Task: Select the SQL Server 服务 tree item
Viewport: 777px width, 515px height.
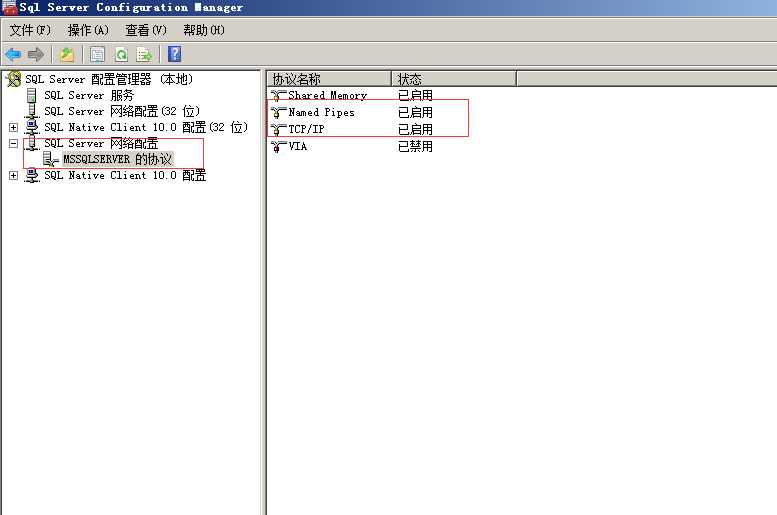Action: (89, 95)
